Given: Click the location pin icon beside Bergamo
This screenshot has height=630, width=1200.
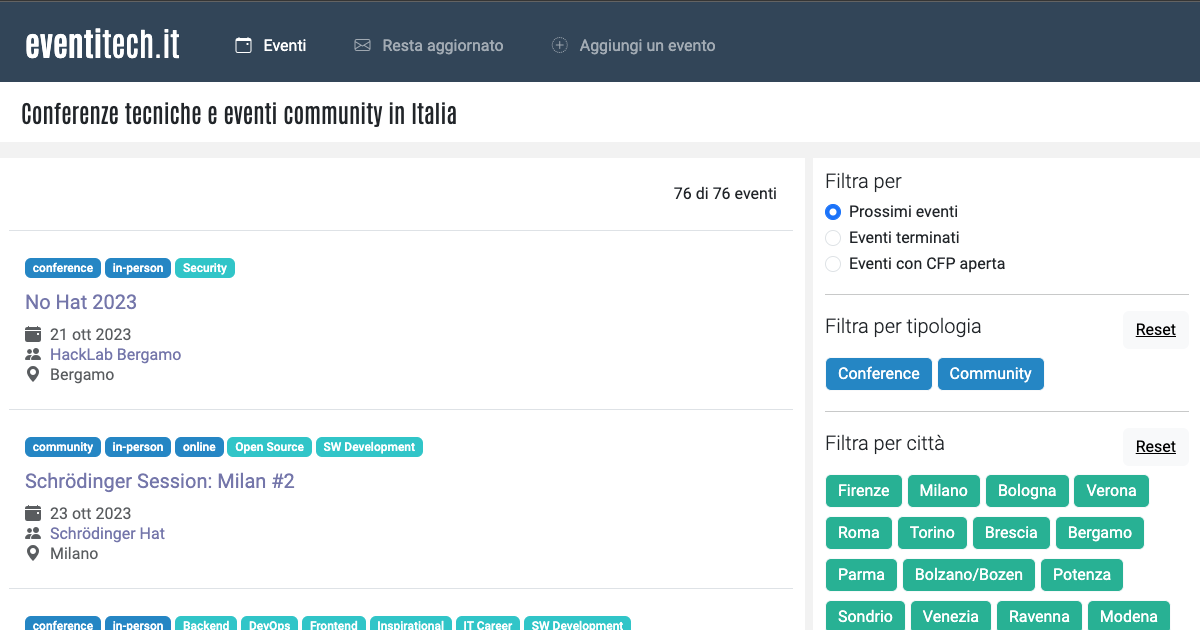Looking at the screenshot, I should point(33,375).
